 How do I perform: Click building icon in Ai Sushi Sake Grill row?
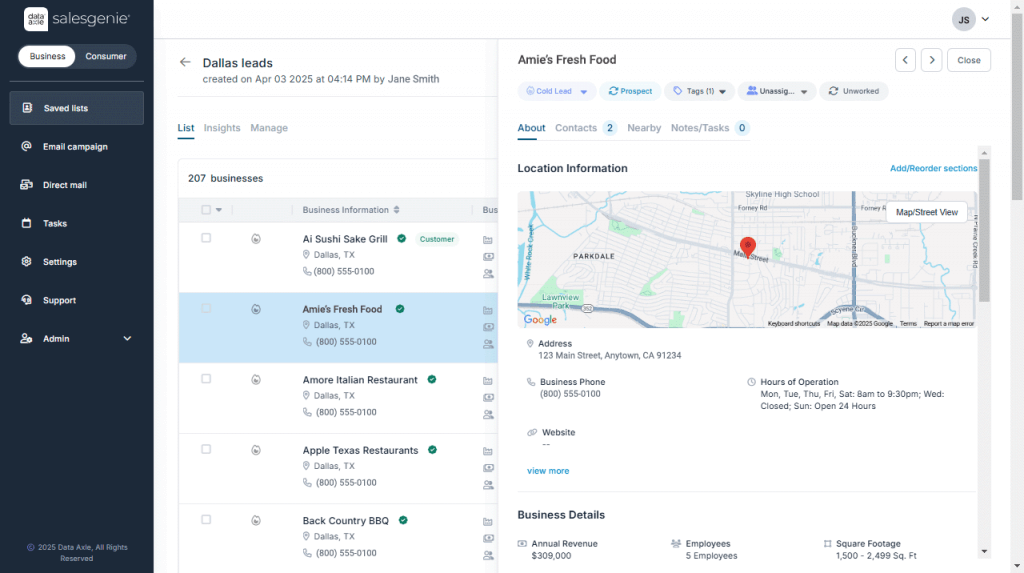pos(488,240)
